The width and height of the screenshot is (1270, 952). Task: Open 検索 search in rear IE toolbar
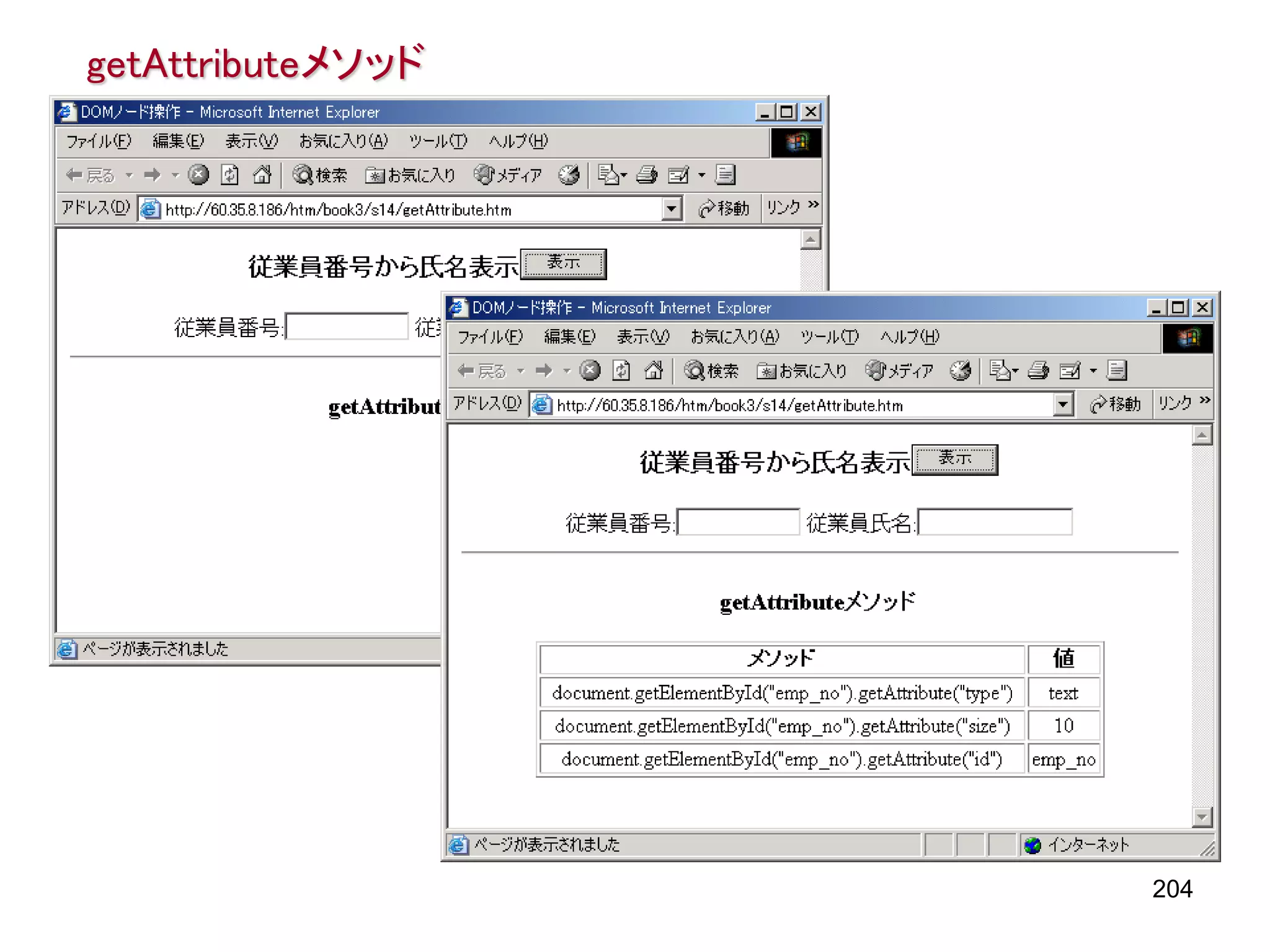319,175
